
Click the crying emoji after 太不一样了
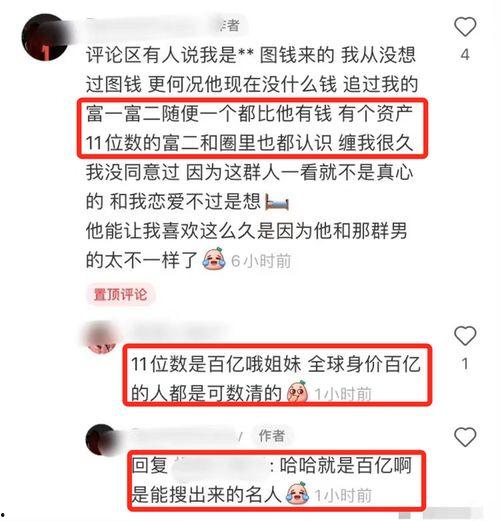[214, 259]
